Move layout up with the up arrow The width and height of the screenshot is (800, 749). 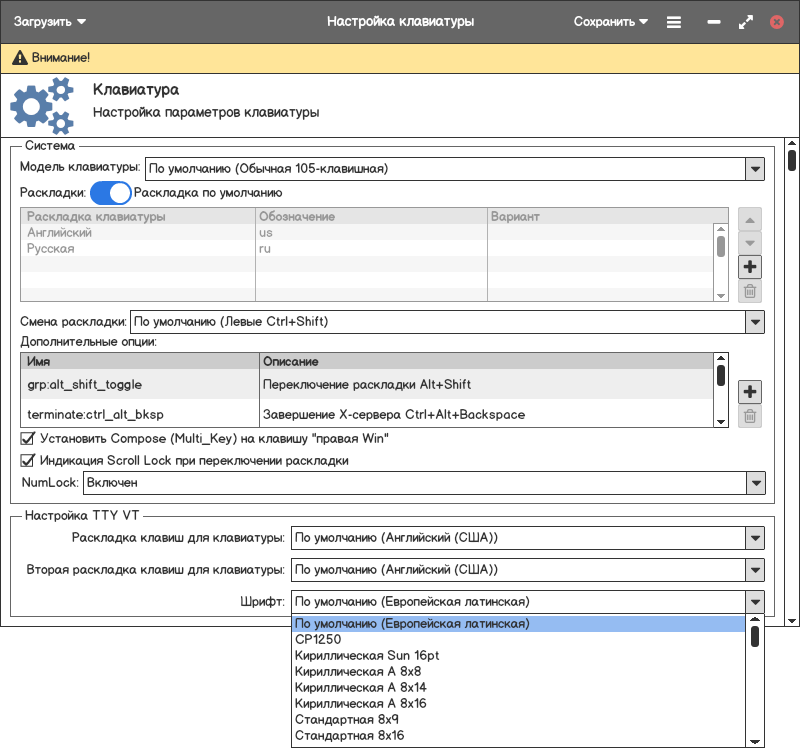click(x=750, y=219)
